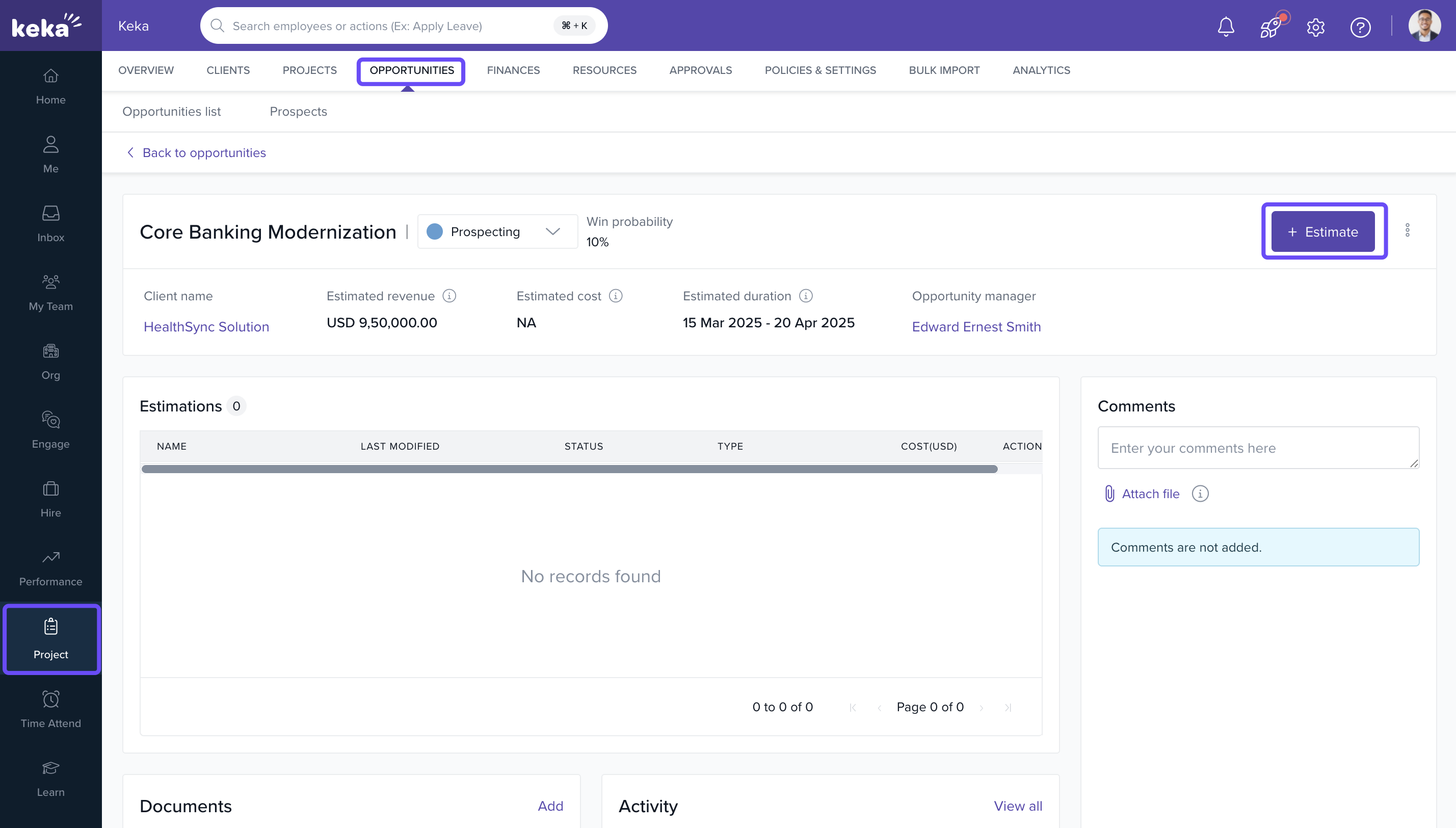Open the settings gear icon
This screenshot has width=1456, height=828.
(x=1315, y=27)
